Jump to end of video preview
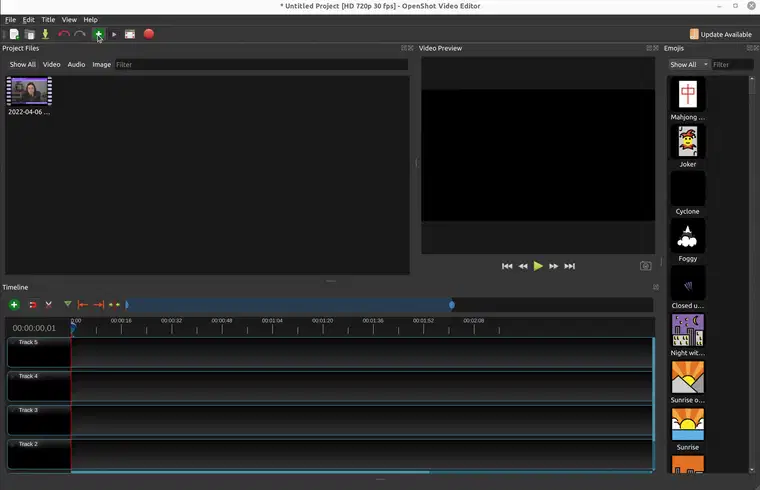 [570, 266]
